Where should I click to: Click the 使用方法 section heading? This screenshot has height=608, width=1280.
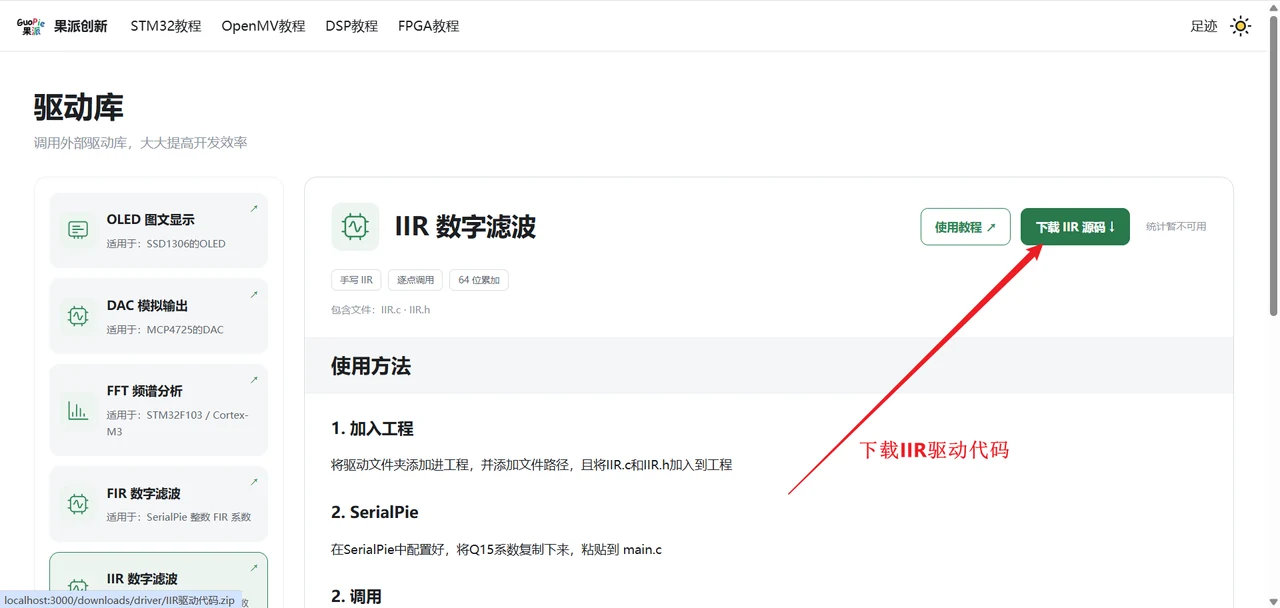[371, 366]
